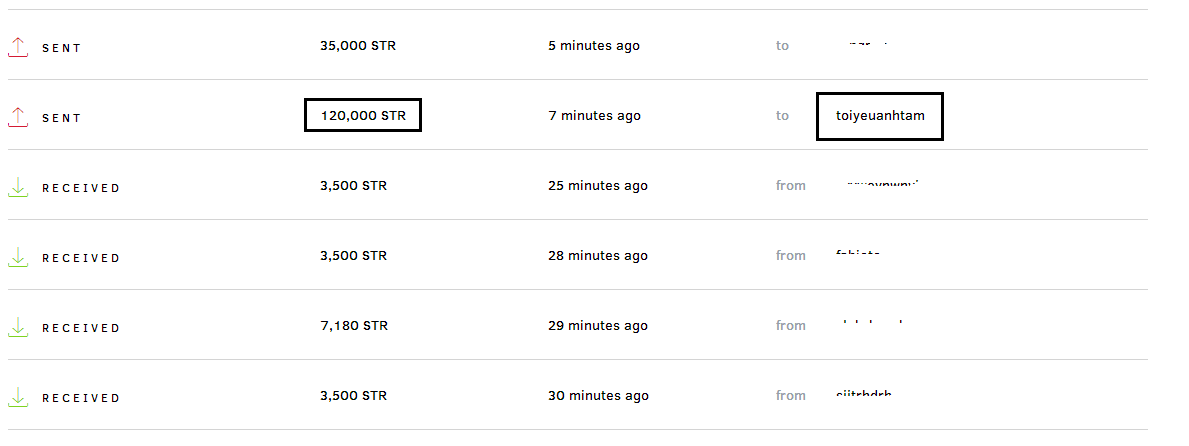Click the SENT label on the toiyeuanhtam row

pos(61,118)
